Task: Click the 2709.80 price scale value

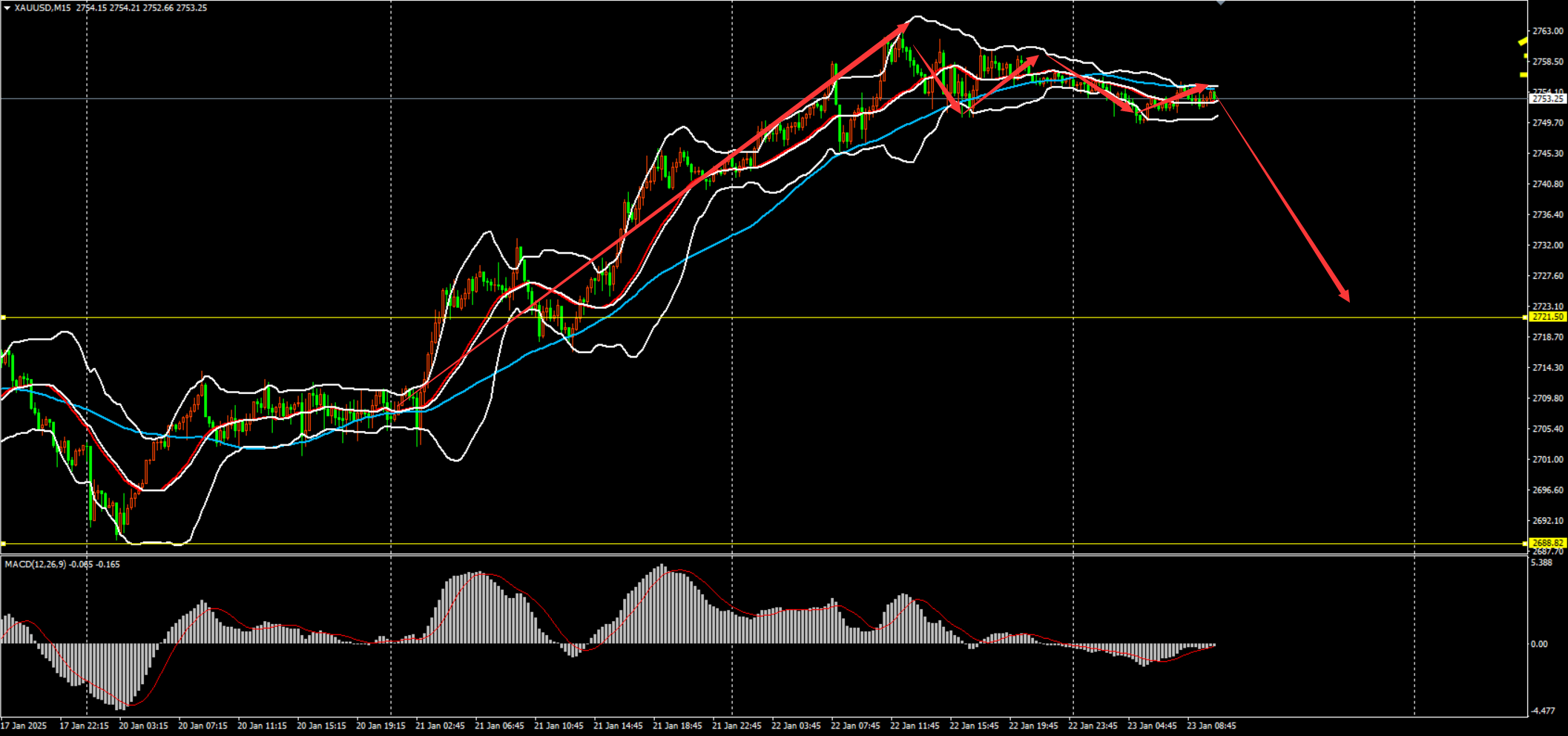Action: click(x=1548, y=398)
